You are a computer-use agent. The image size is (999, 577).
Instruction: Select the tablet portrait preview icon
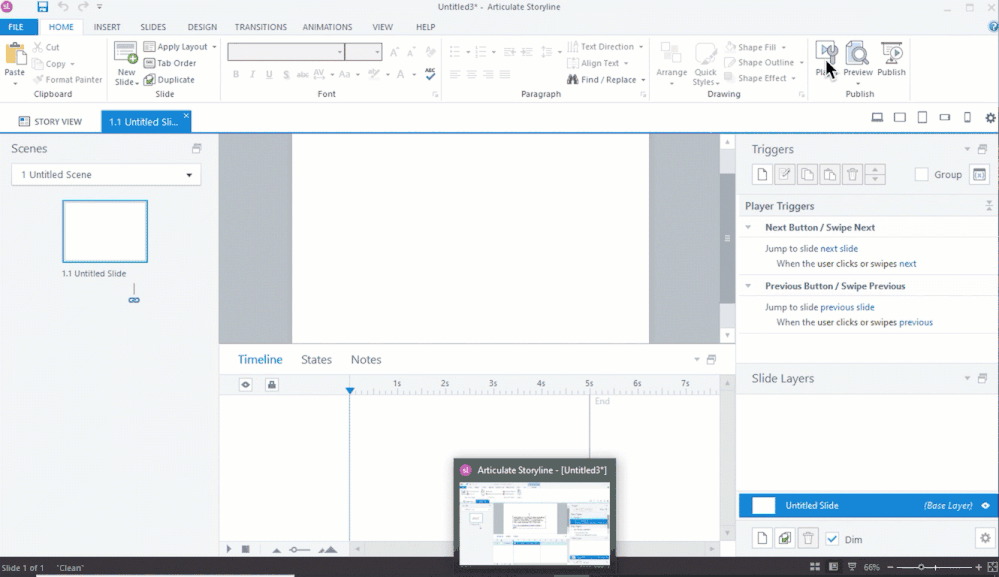click(922, 118)
